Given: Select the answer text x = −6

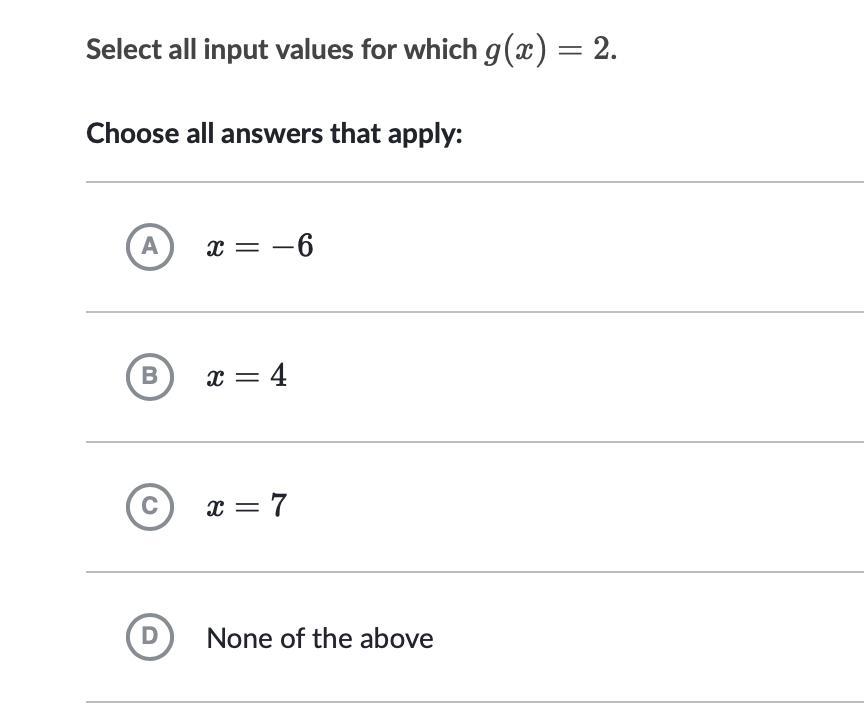Looking at the screenshot, I should coord(259,246).
